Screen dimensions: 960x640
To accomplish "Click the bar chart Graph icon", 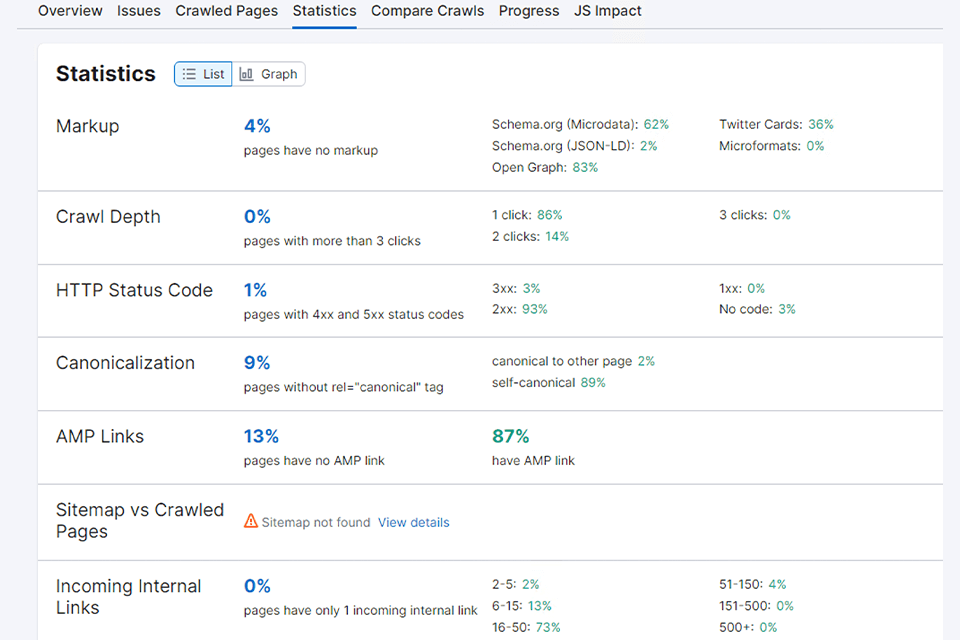I will pyautogui.click(x=246, y=74).
